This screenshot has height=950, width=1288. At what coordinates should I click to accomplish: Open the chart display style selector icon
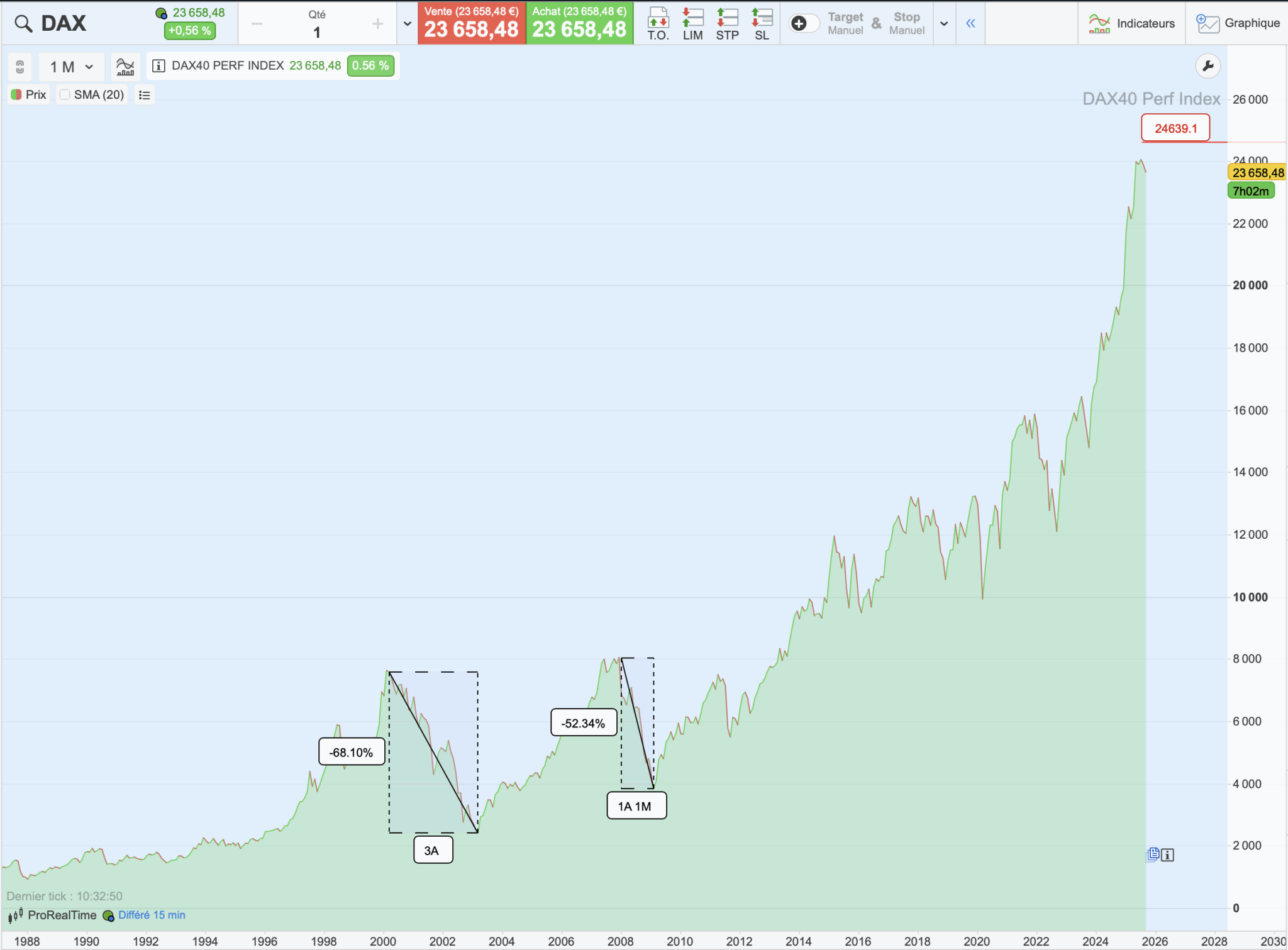pos(125,65)
